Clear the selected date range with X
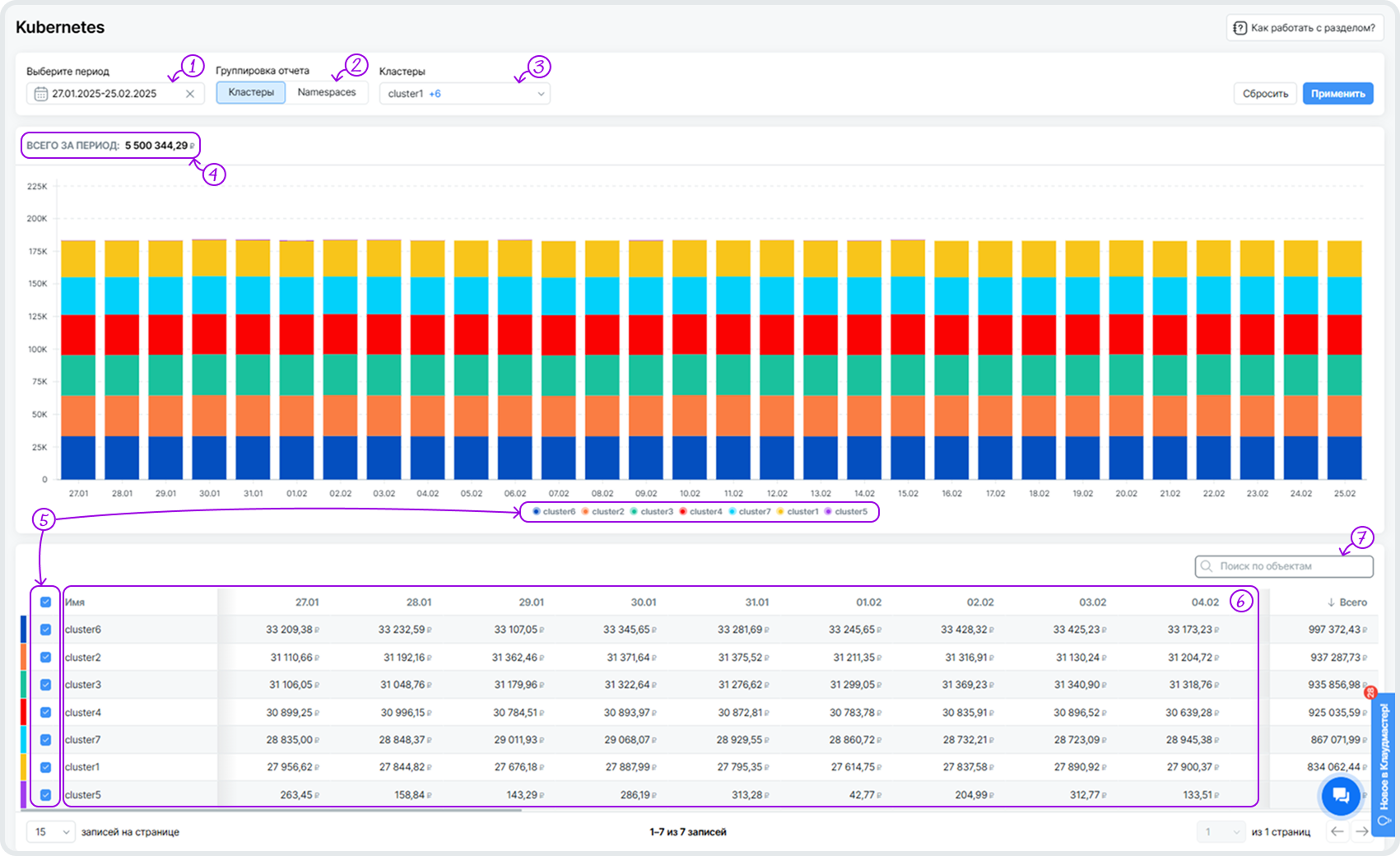This screenshot has height=856, width=1400. tap(190, 94)
